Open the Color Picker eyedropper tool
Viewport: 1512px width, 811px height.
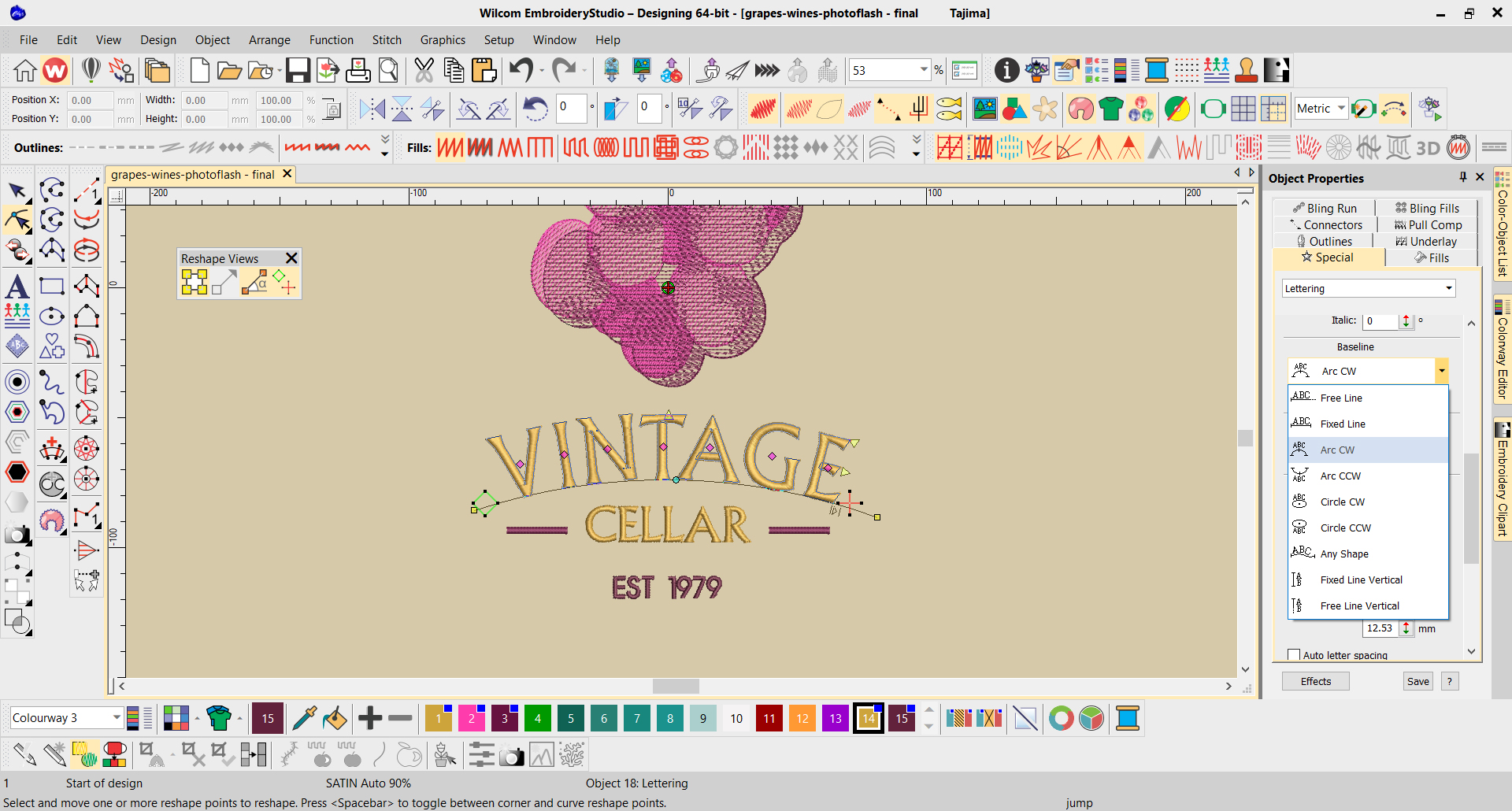coord(306,718)
